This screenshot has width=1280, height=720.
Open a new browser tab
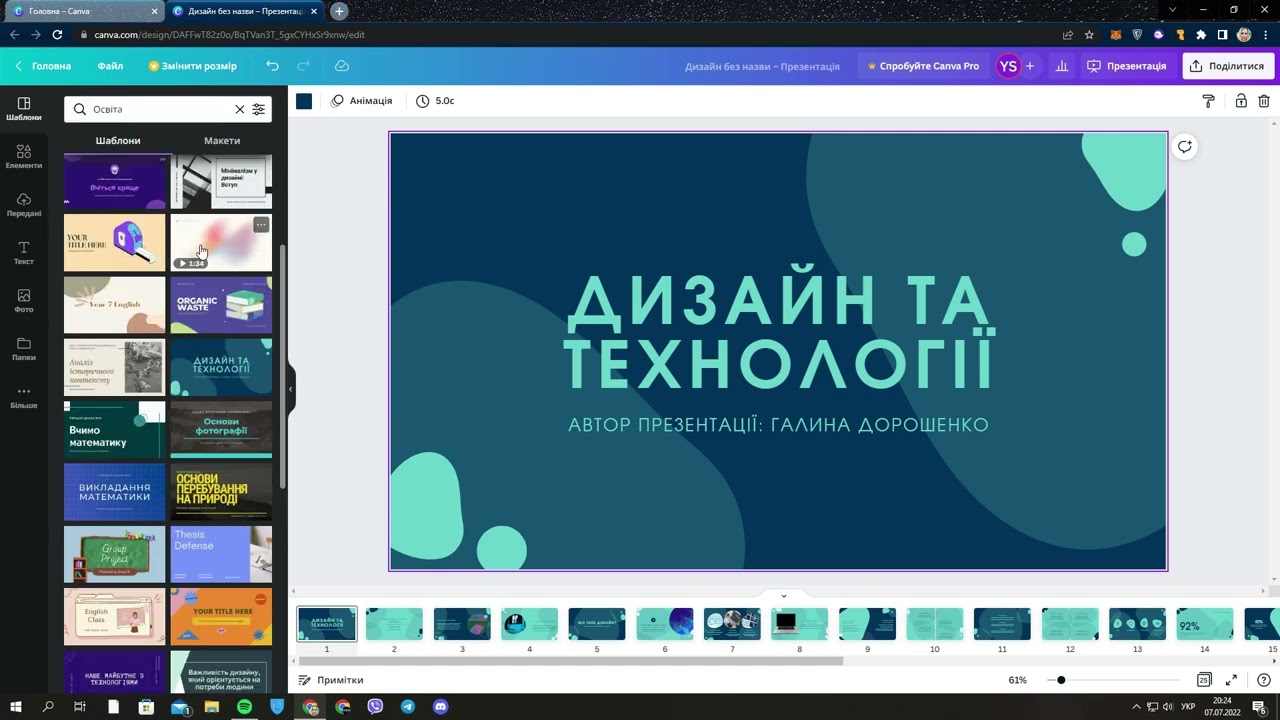pyautogui.click(x=339, y=11)
